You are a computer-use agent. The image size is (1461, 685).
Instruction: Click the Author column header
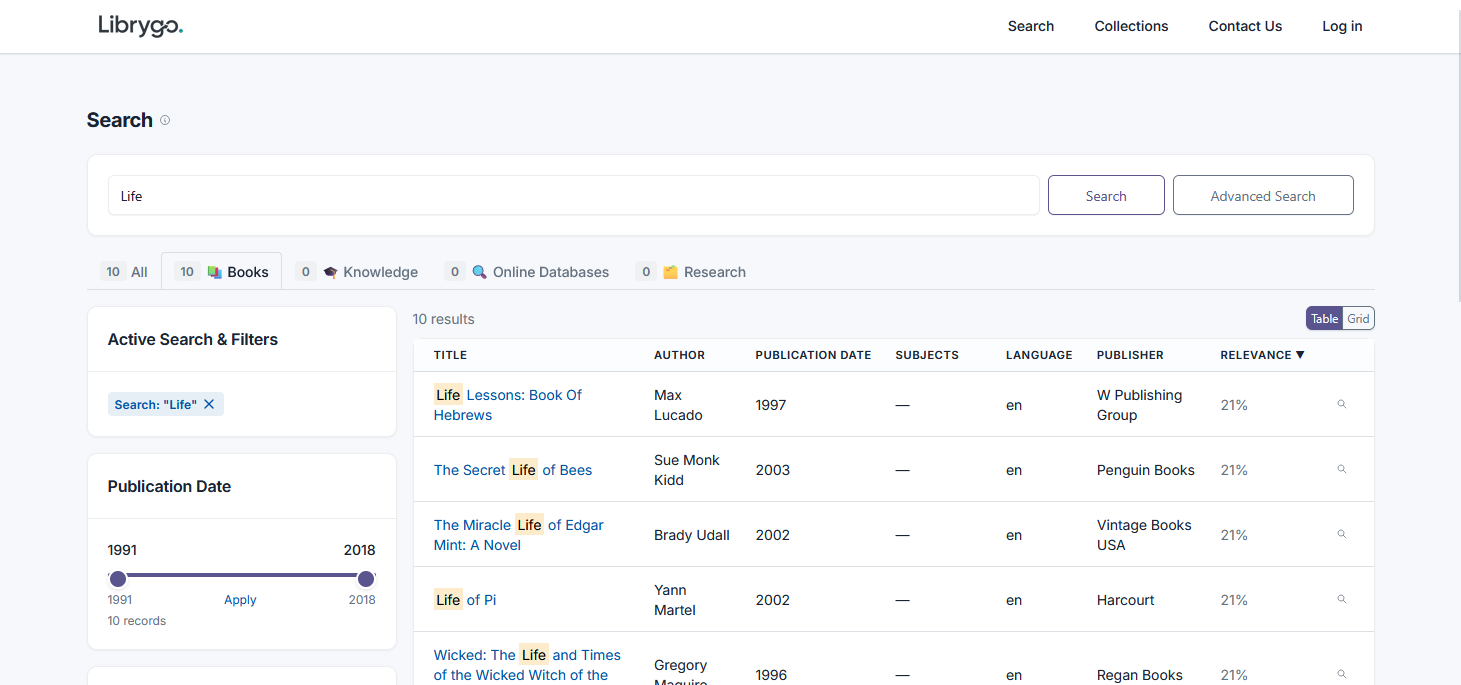679,355
